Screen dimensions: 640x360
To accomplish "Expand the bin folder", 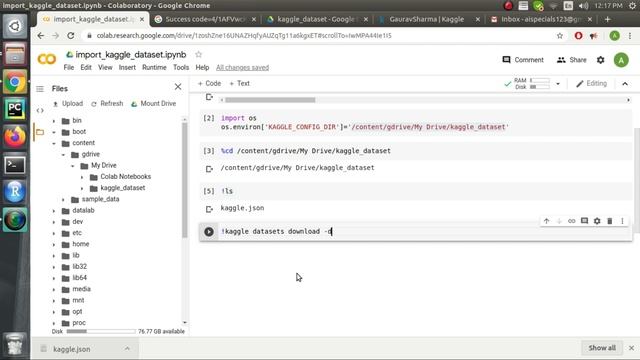I will (x=54, y=121).
